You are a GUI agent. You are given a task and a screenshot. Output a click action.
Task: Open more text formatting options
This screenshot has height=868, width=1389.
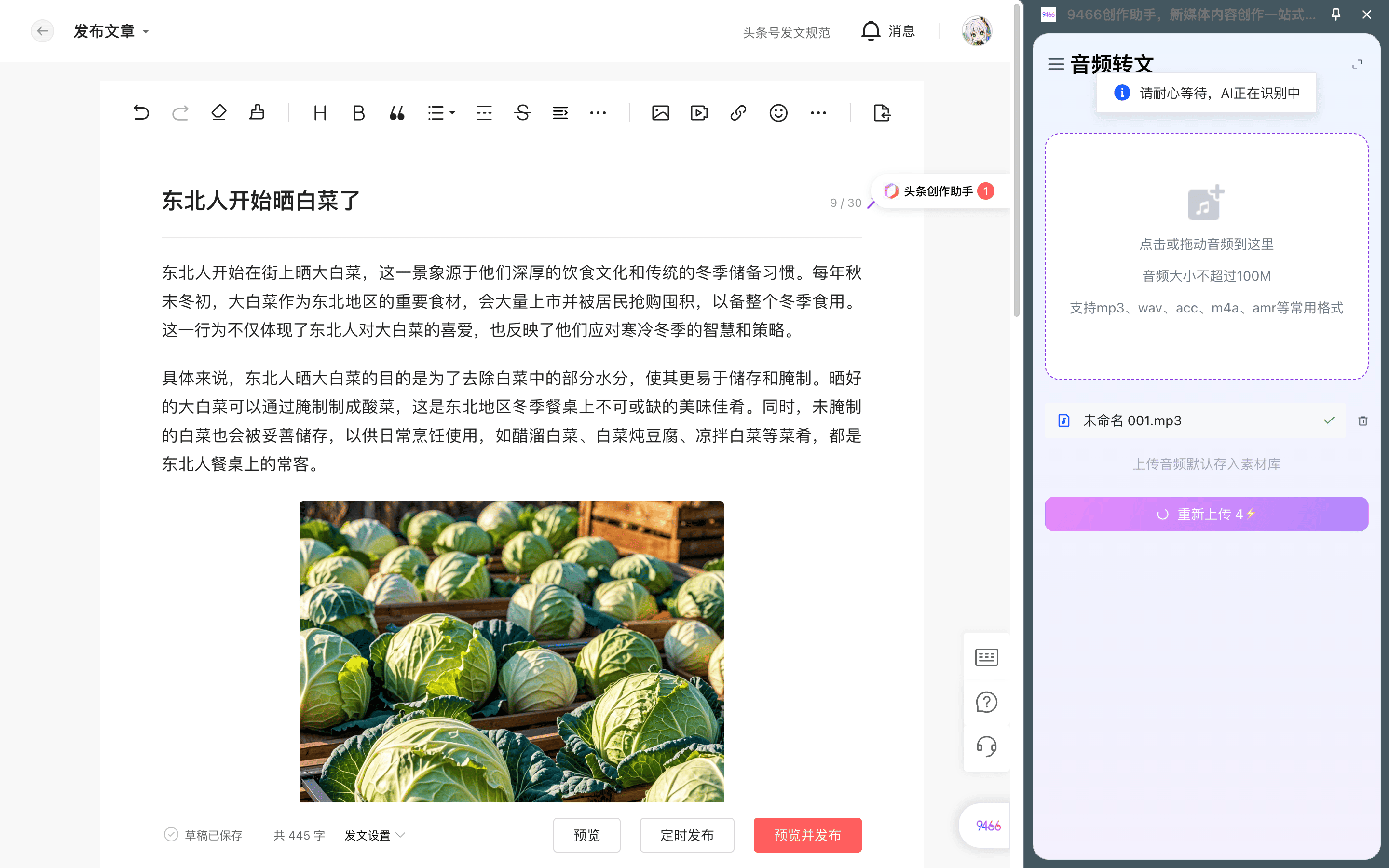click(598, 112)
